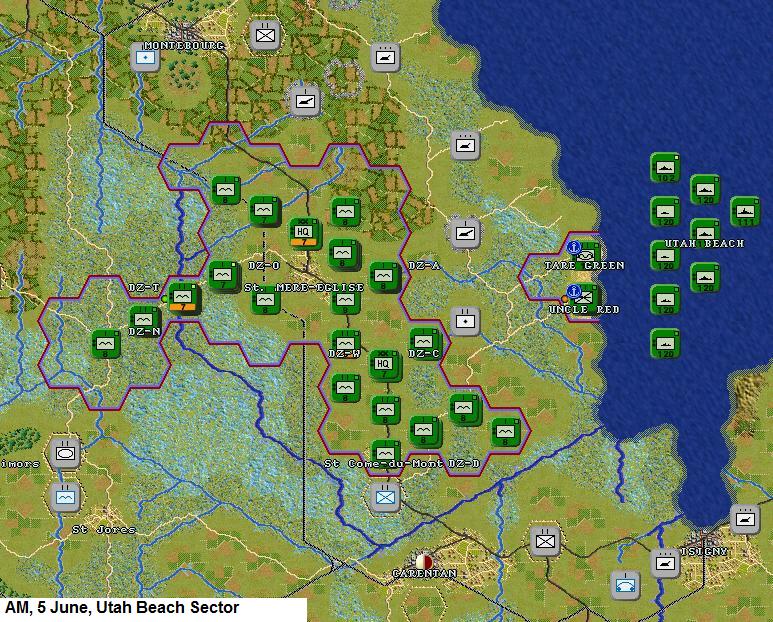Click the St. MERE-EGLISE town label

pyautogui.click(x=304, y=287)
